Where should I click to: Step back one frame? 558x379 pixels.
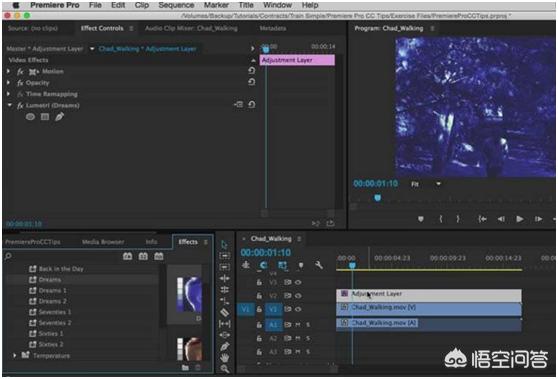(x=501, y=219)
